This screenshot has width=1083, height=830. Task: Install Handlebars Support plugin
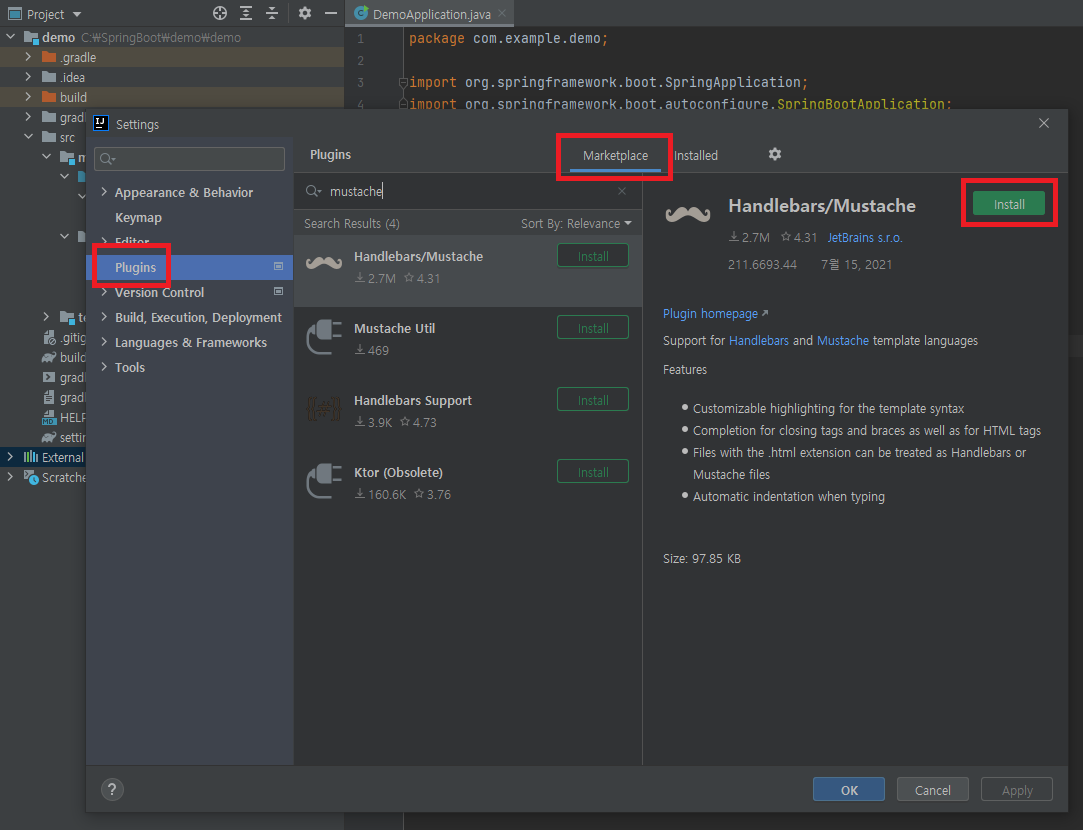(x=593, y=400)
